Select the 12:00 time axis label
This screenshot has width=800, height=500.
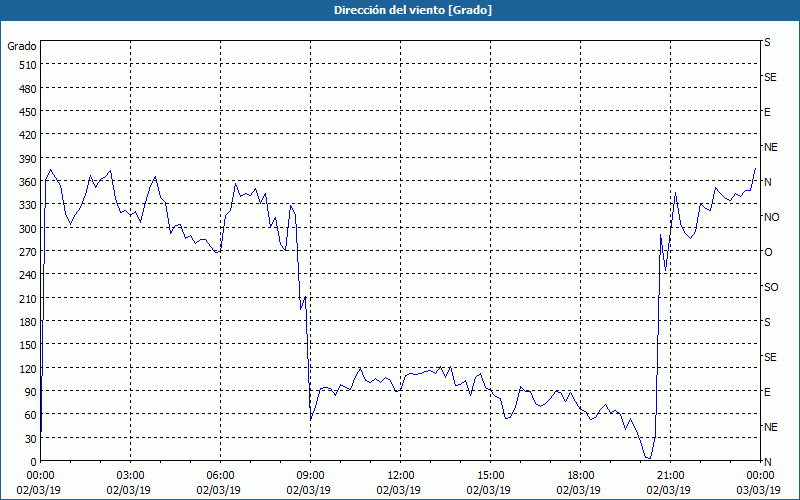[401, 476]
